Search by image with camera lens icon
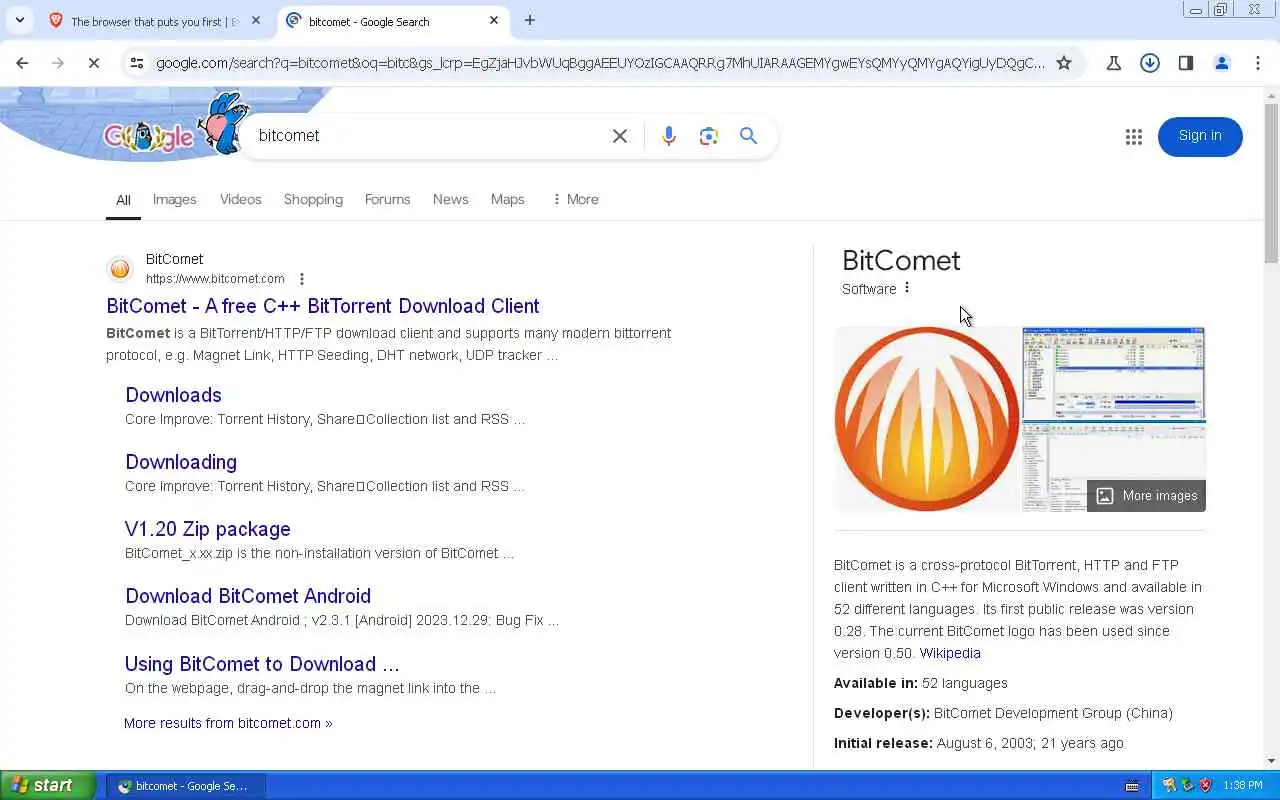 pyautogui.click(x=709, y=136)
